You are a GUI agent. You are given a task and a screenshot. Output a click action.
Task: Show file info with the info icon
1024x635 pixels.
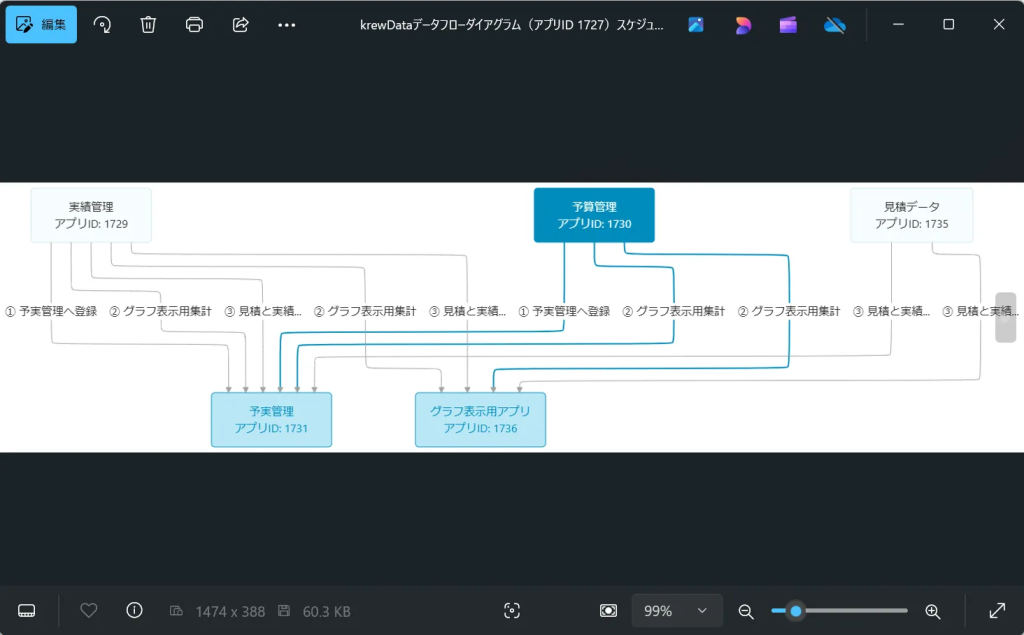click(135, 611)
